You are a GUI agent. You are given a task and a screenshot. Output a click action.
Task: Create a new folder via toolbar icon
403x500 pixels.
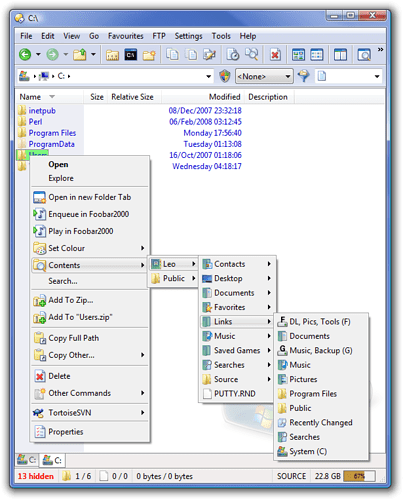[149, 54]
